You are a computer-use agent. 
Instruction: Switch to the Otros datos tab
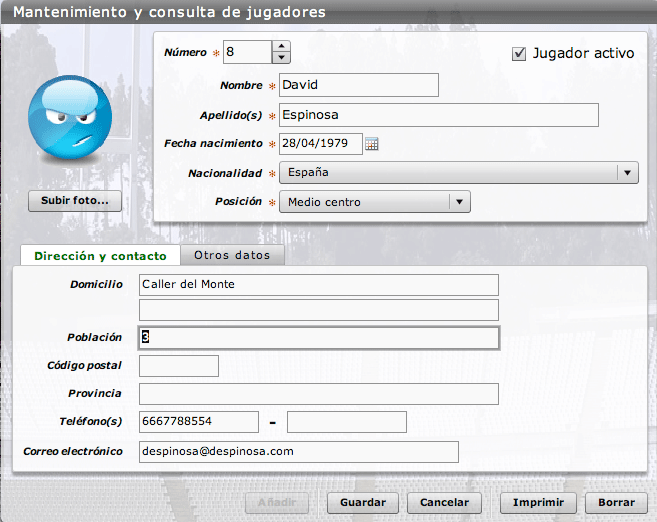pos(232,255)
